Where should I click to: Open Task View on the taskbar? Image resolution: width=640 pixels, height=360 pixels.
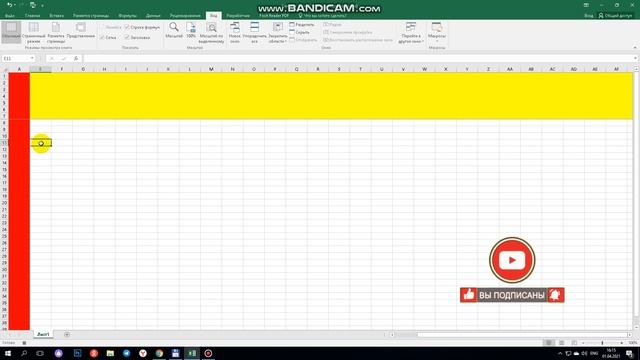point(40,353)
